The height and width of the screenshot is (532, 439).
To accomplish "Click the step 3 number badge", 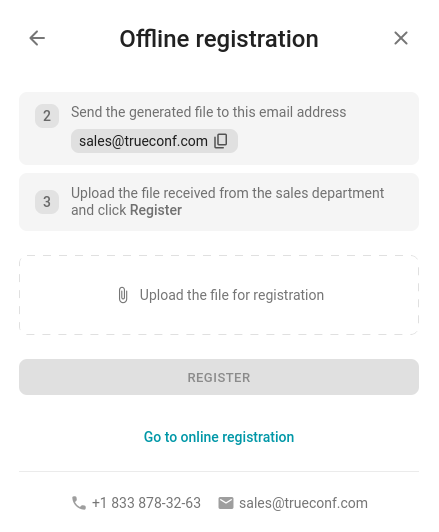I will (x=47, y=202).
